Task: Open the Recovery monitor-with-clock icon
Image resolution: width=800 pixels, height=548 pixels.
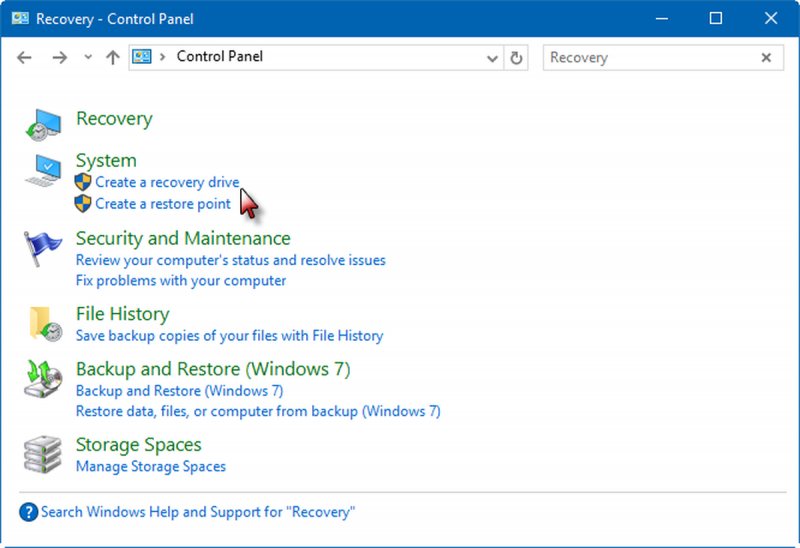Action: tap(43, 124)
